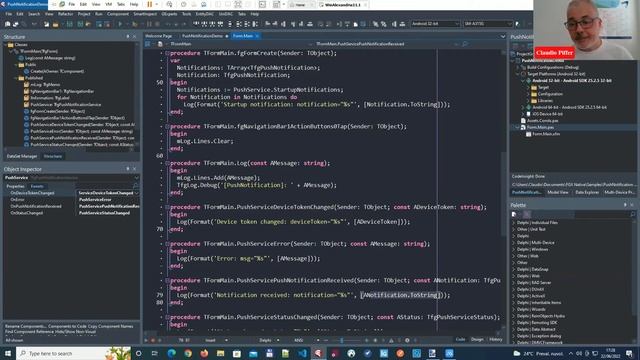
Task: Open Visual Studio Code from taskbar
Action: [x=302, y=353]
